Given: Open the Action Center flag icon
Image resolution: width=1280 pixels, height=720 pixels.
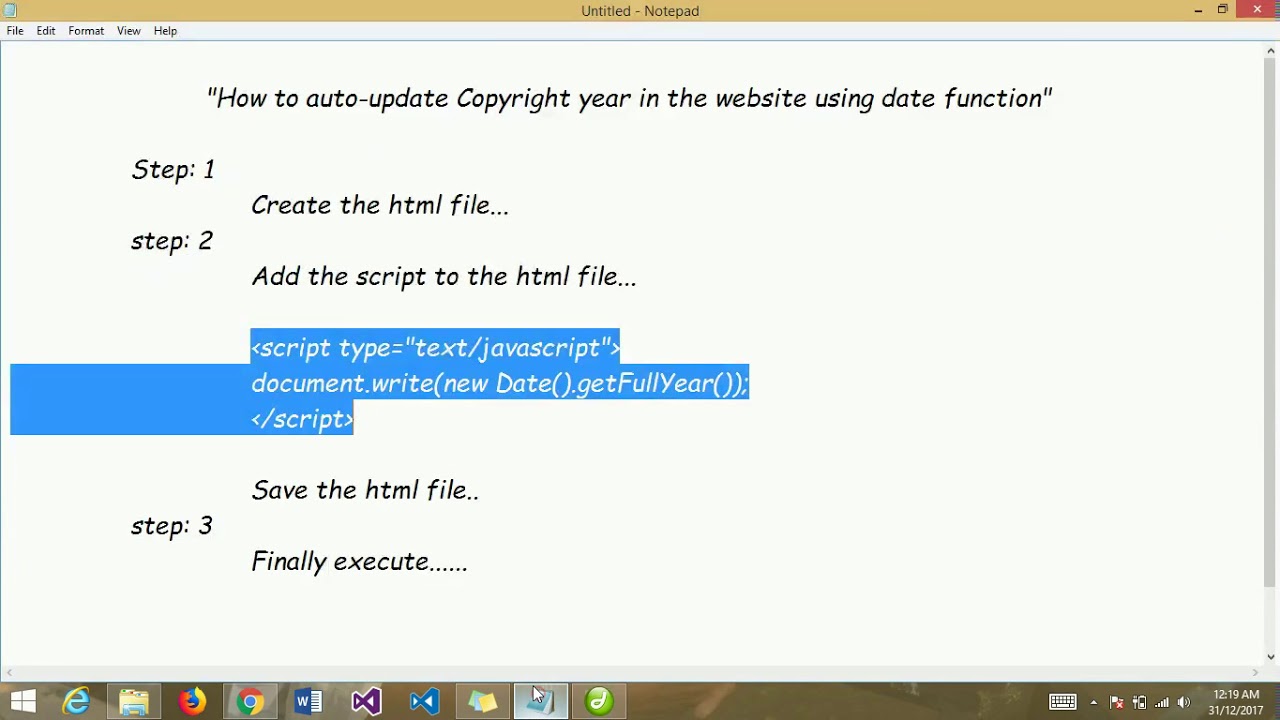Looking at the screenshot, I should point(1117,702).
